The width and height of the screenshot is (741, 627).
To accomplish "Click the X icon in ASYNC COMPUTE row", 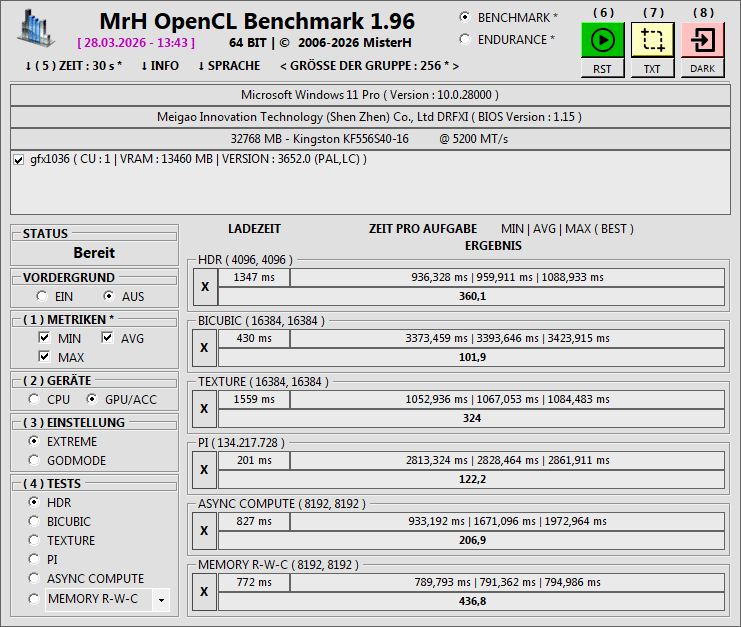I will 205,531.
